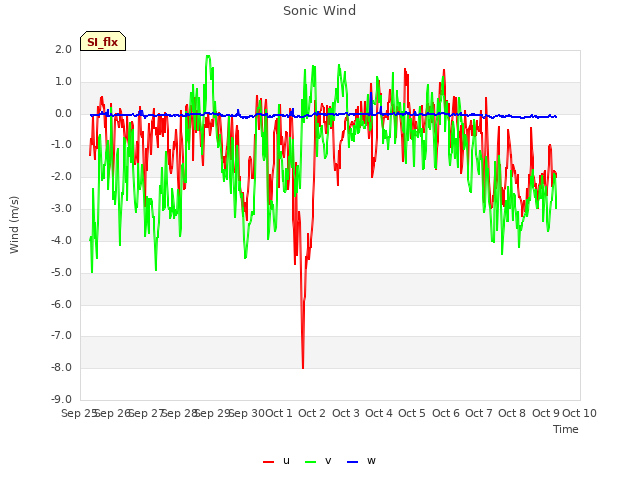This screenshot has width=640, height=480.
Task: Click the red u minimum spike at -8.0
Action: 303,367
